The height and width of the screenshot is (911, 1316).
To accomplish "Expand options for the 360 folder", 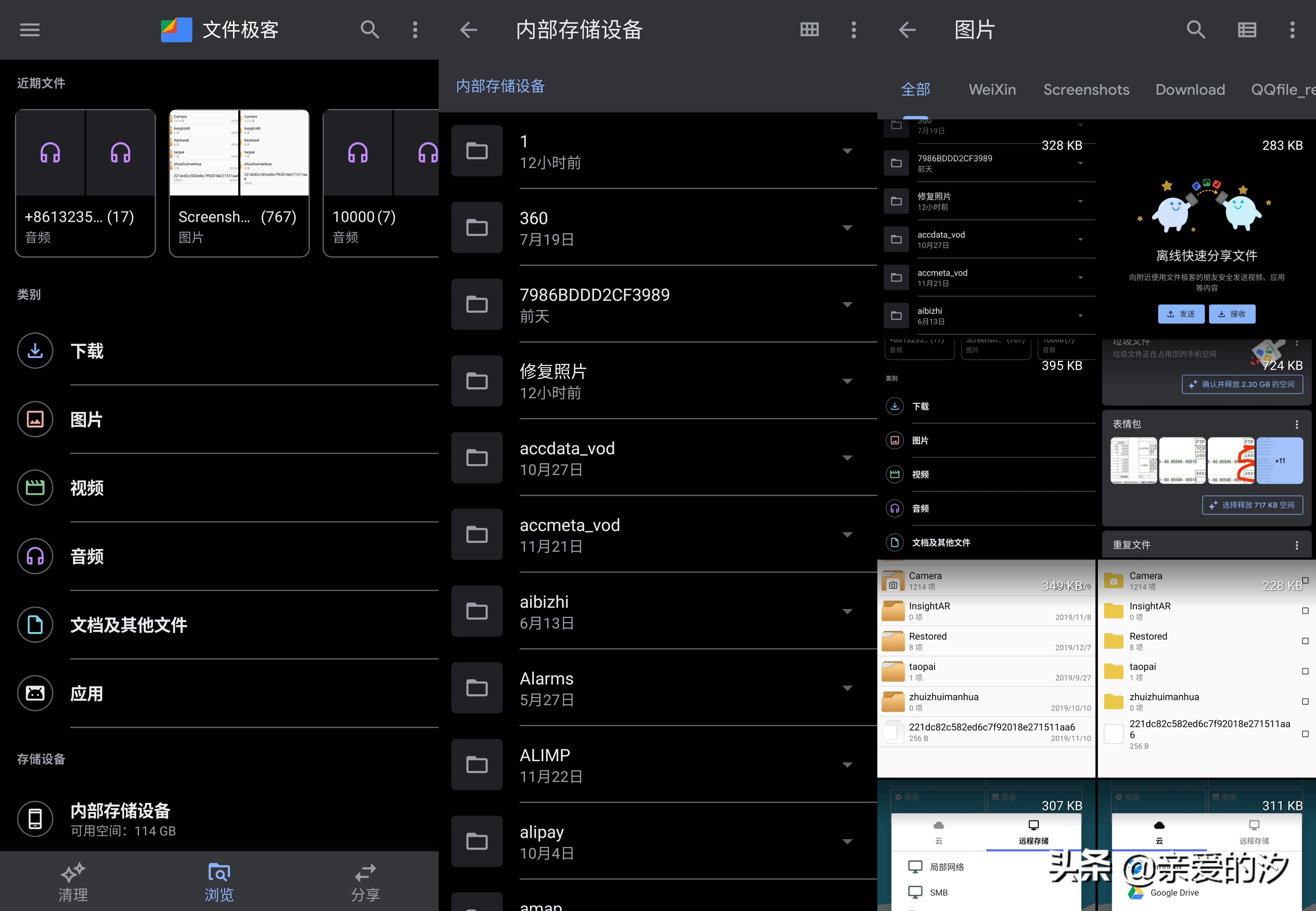I will click(x=847, y=228).
